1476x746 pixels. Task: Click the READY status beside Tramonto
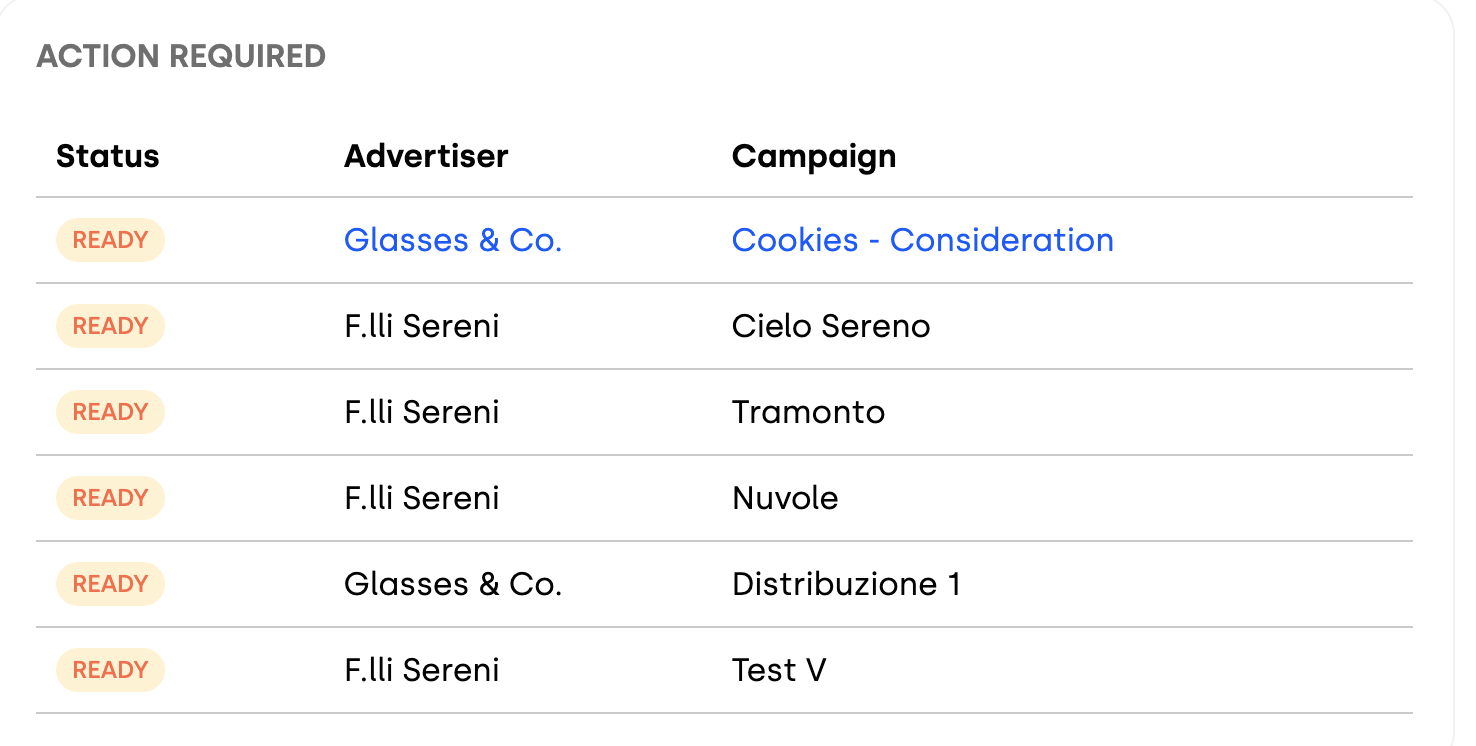110,412
